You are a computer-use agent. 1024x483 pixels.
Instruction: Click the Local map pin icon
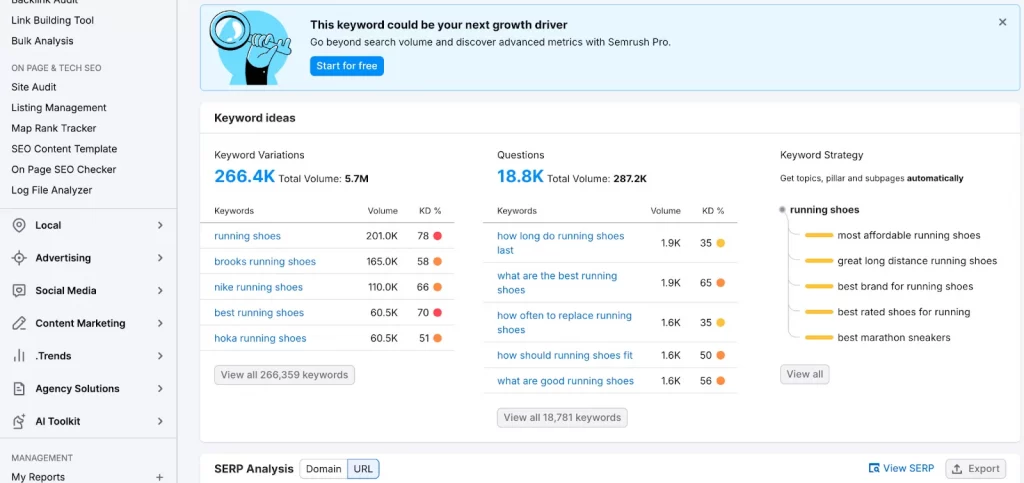coord(19,225)
